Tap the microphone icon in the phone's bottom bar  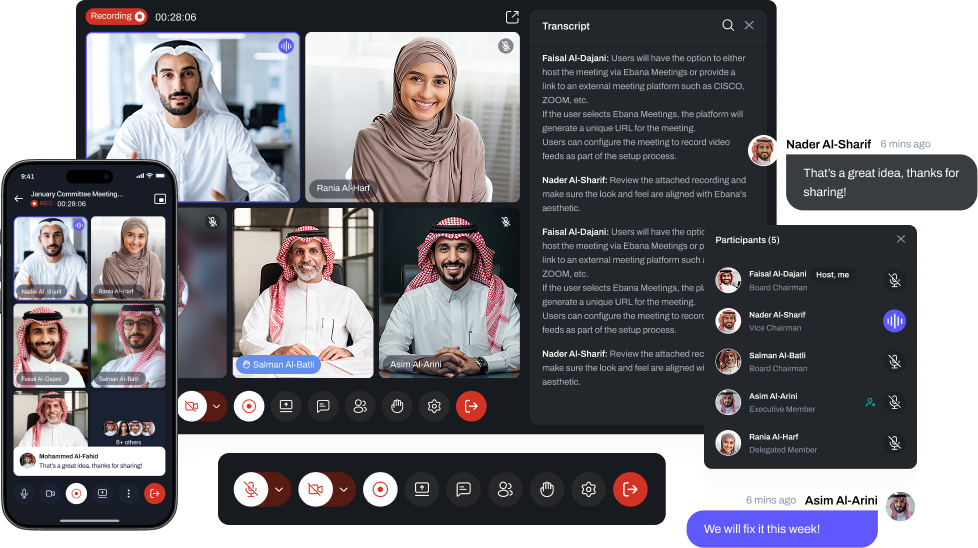click(x=24, y=494)
